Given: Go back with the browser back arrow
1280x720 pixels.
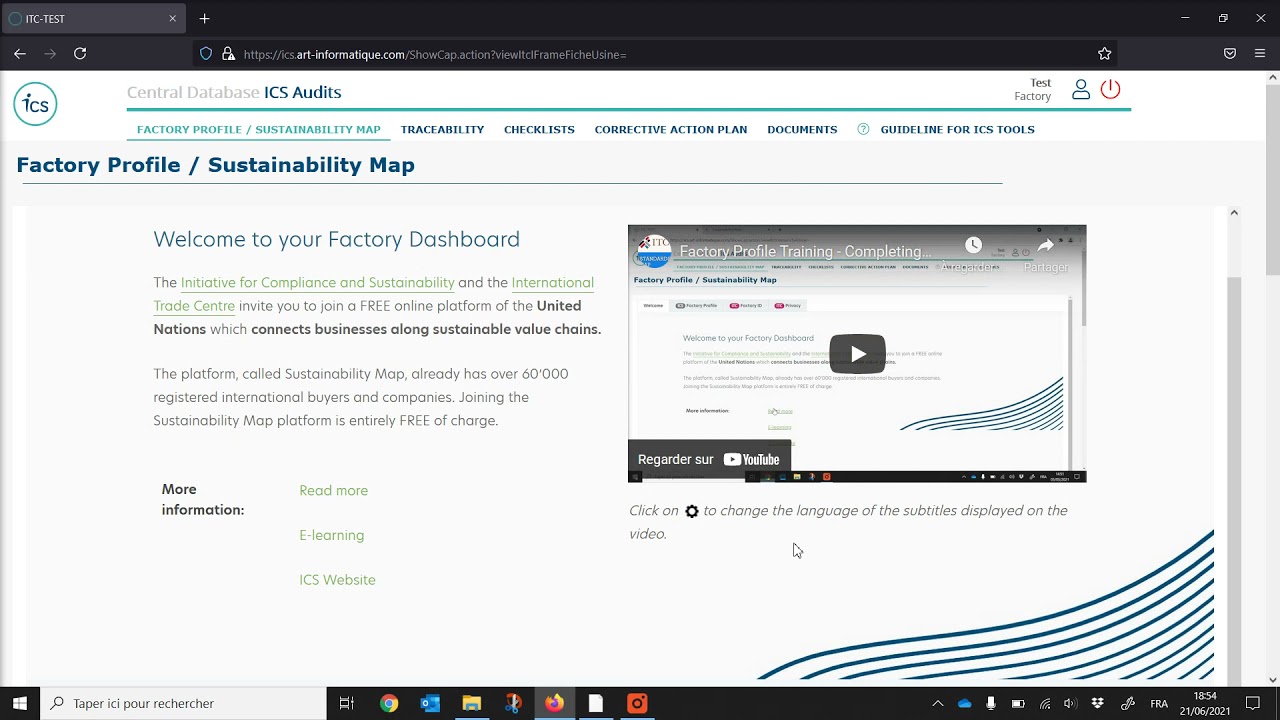Looking at the screenshot, I should pos(20,54).
